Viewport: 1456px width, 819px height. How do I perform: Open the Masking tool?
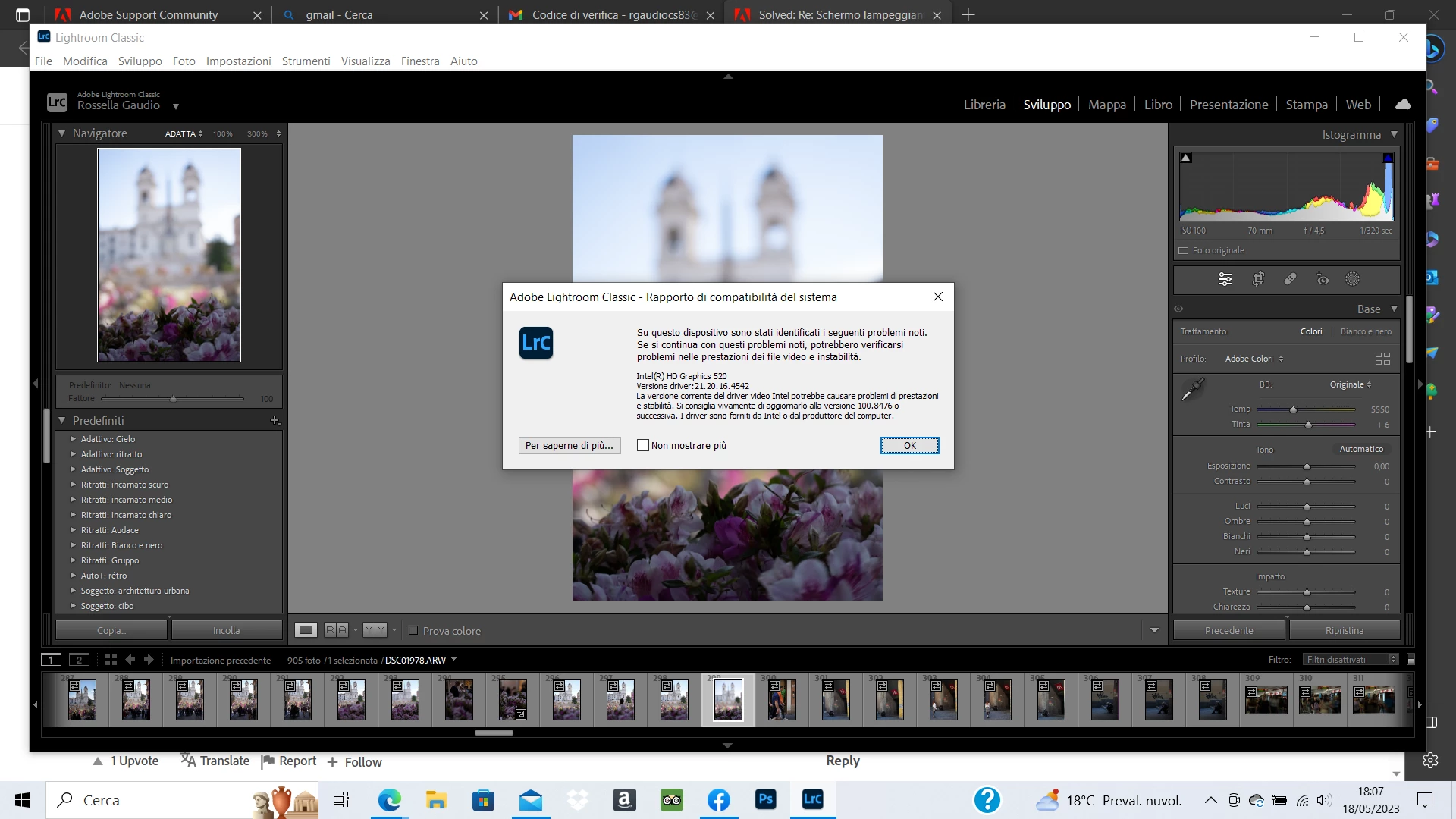click(1352, 279)
